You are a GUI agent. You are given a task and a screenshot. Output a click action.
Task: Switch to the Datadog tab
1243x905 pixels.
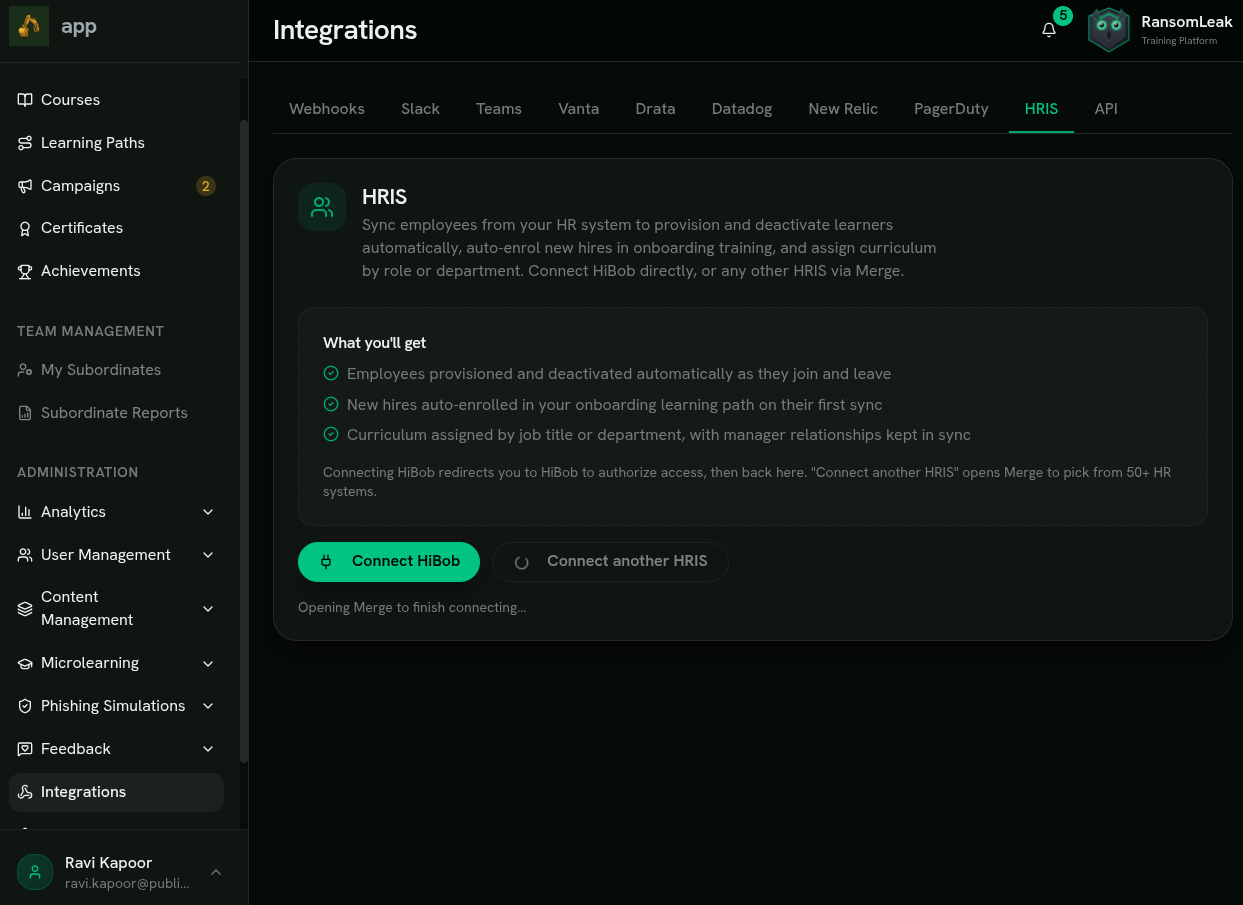742,109
